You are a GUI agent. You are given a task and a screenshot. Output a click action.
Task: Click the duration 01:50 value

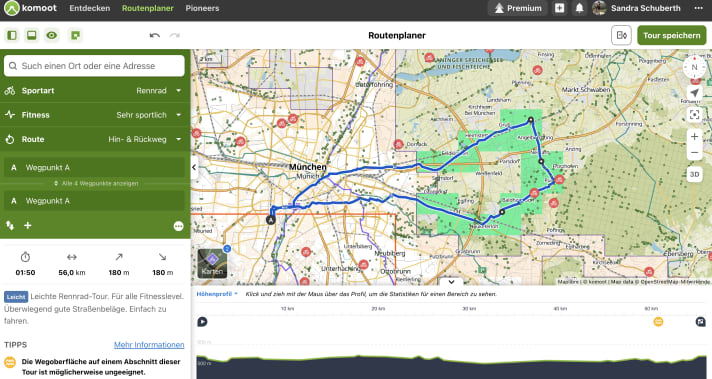pos(25,273)
